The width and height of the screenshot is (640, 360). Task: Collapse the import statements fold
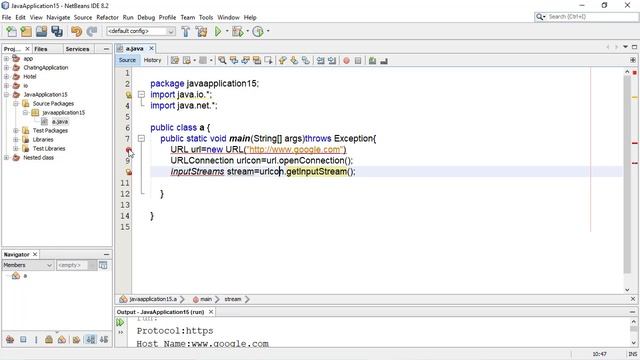(x=141, y=94)
